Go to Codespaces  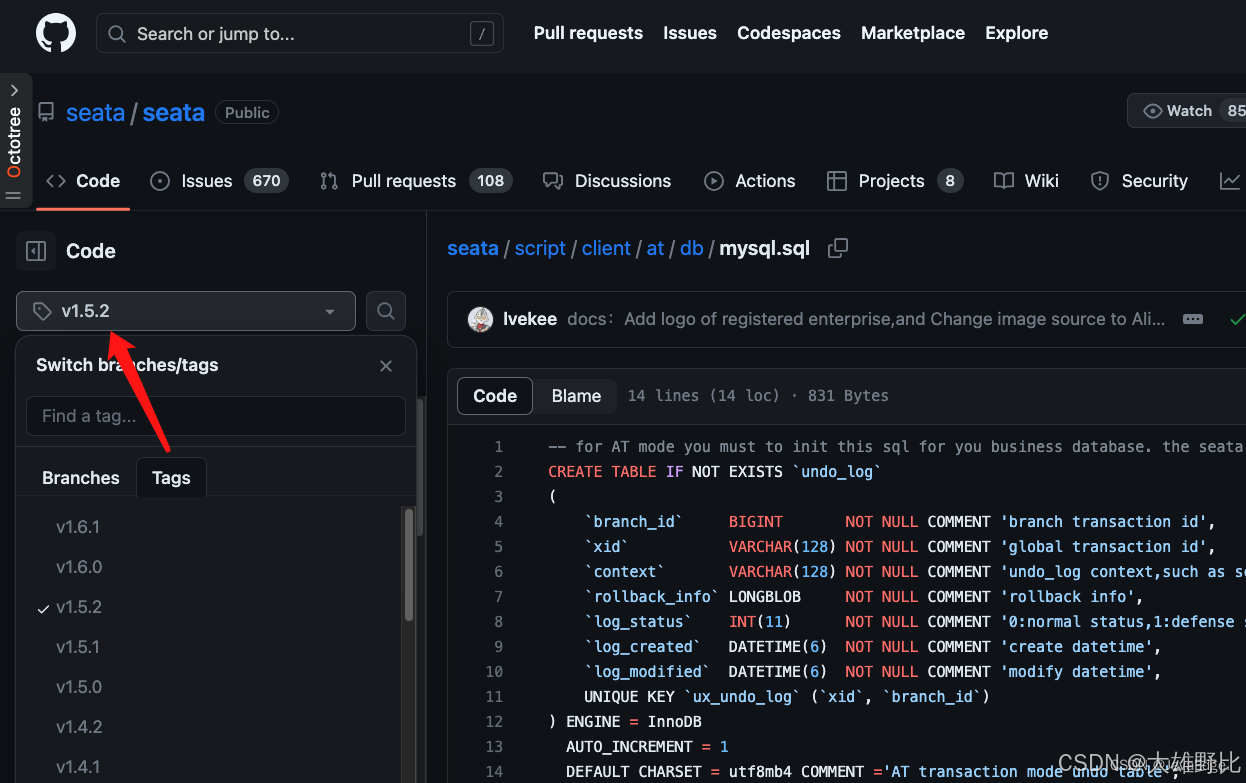(x=789, y=33)
